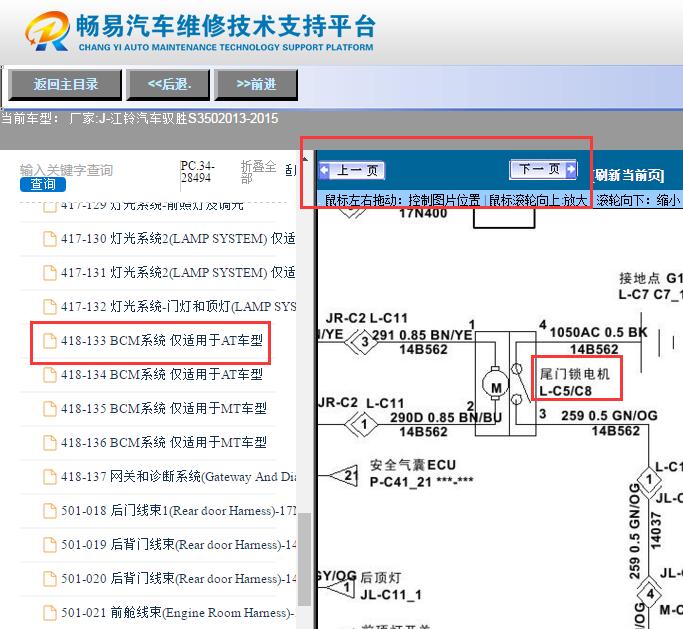The width and height of the screenshot is (683, 629).
Task: Click 259 0.5 GN/OG horizontal wire label
Action: 609,416
